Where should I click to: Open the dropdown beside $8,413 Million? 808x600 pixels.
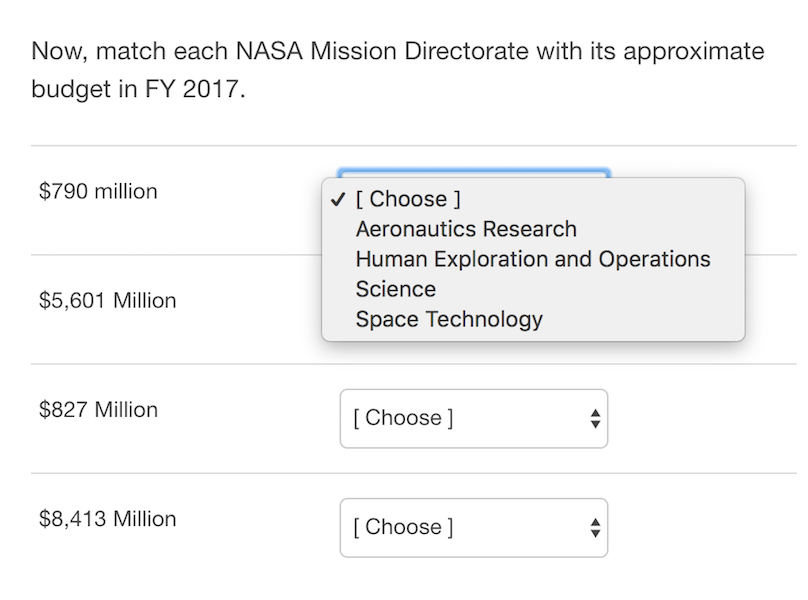[x=473, y=527]
